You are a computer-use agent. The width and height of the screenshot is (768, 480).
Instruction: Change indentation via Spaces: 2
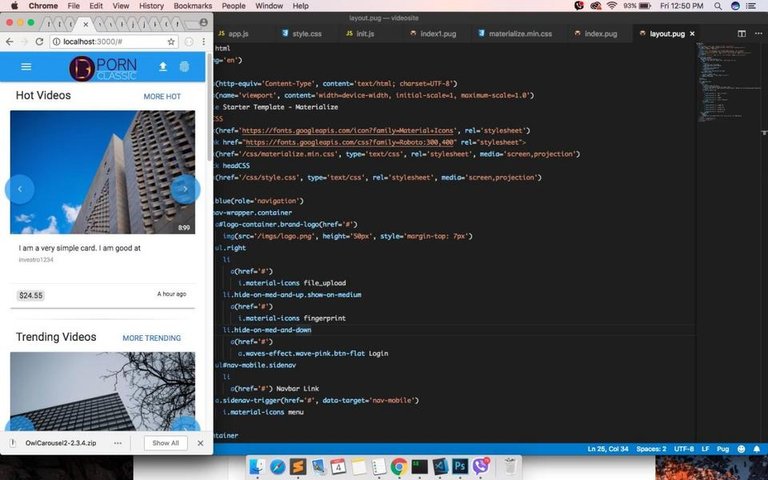tap(651, 449)
